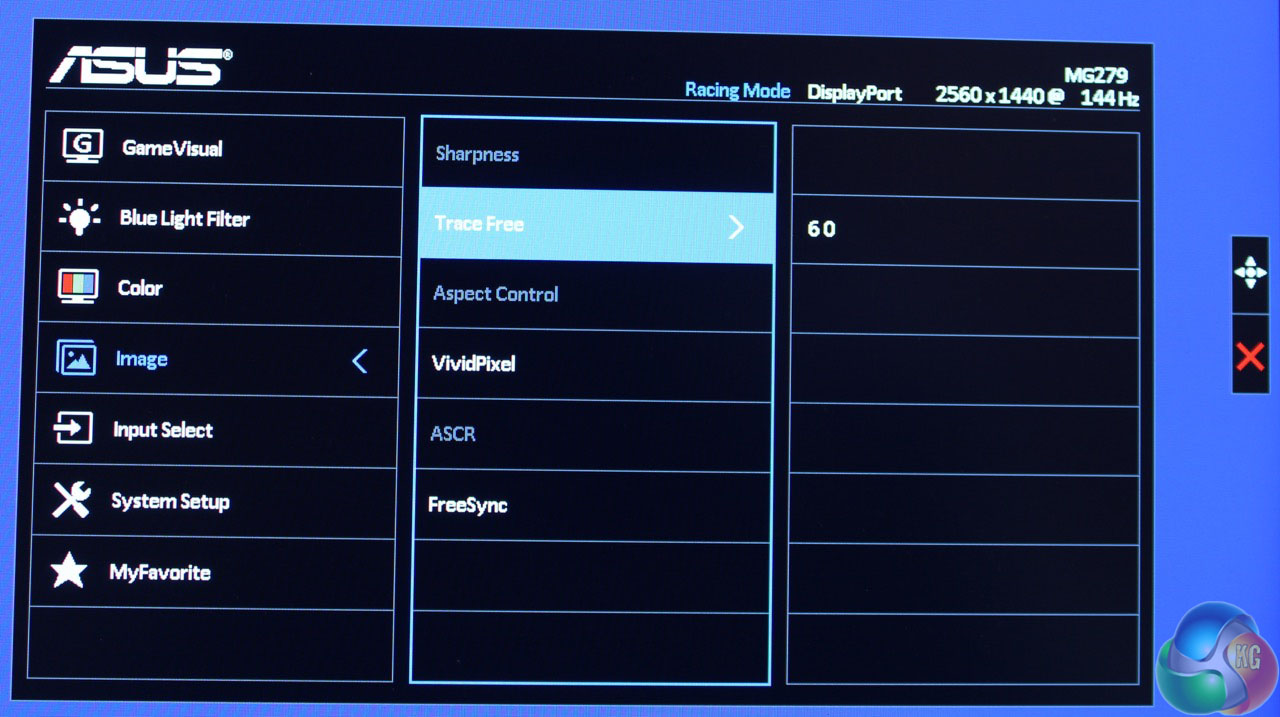The height and width of the screenshot is (717, 1280).
Task: Select the VividPixel option
Action: click(594, 366)
